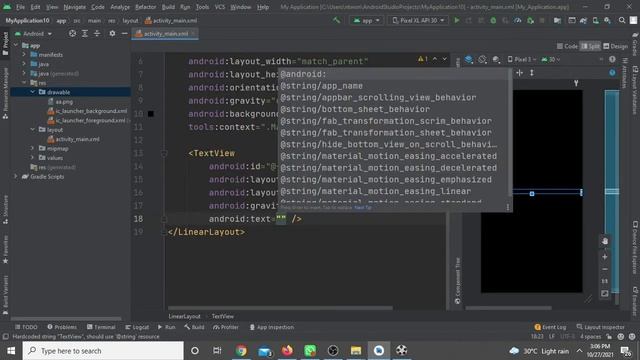This screenshot has width=640, height=360.
Task: Toggle Resource Manager side tab
Action: click(x=5, y=93)
